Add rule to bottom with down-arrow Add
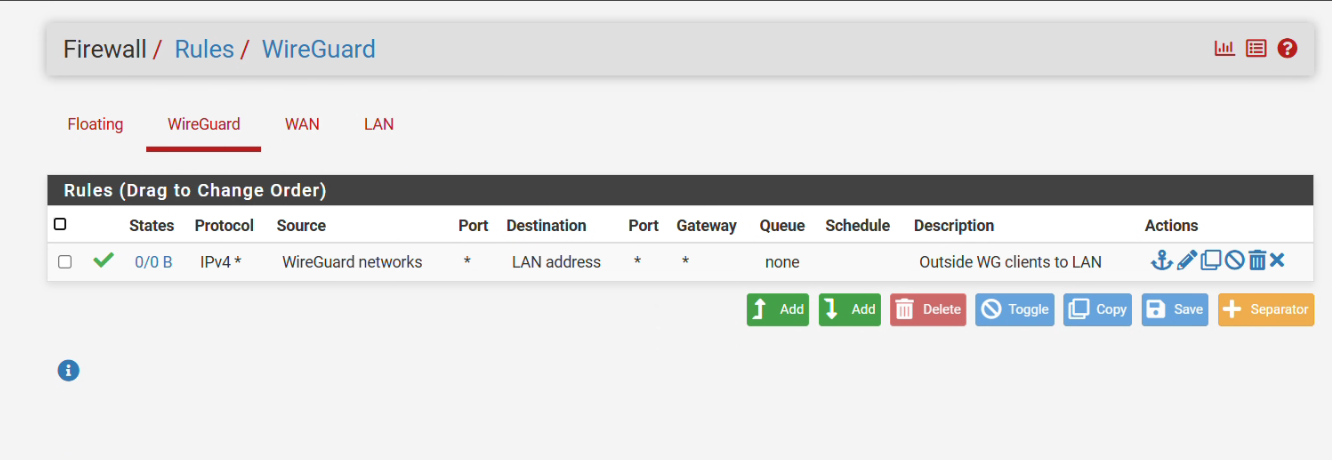1332x460 pixels. click(850, 309)
